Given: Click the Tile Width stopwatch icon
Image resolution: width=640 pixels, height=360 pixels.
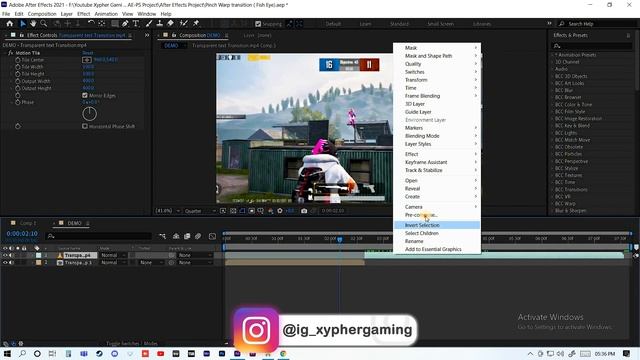Looking at the screenshot, I should coord(18,67).
